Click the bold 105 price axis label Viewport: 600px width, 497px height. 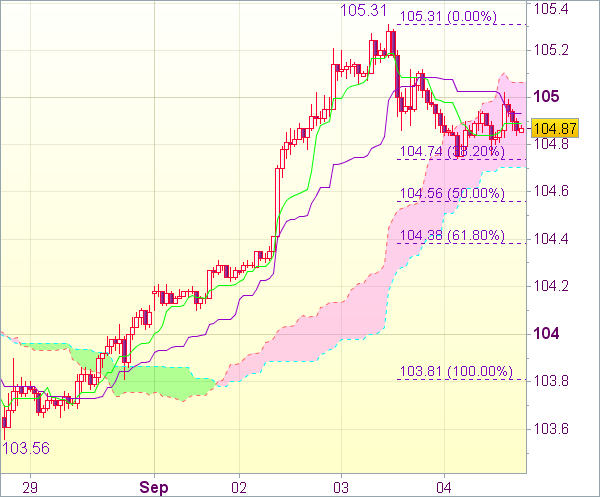[x=546, y=96]
